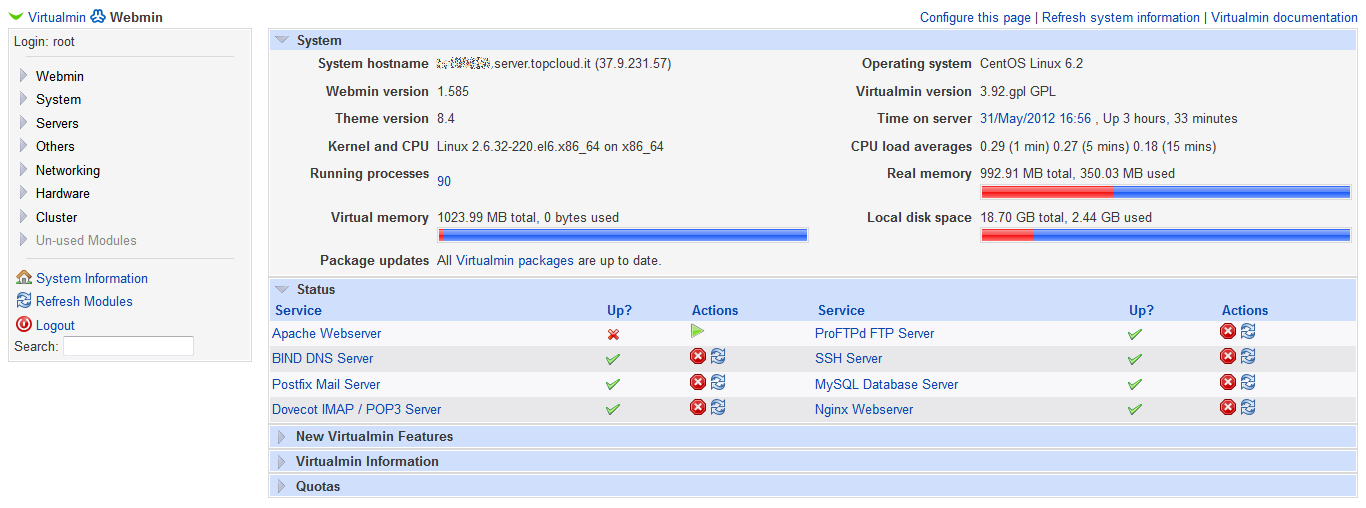Expand the Quotas section
The height and width of the screenshot is (508, 1366).
(x=282, y=487)
